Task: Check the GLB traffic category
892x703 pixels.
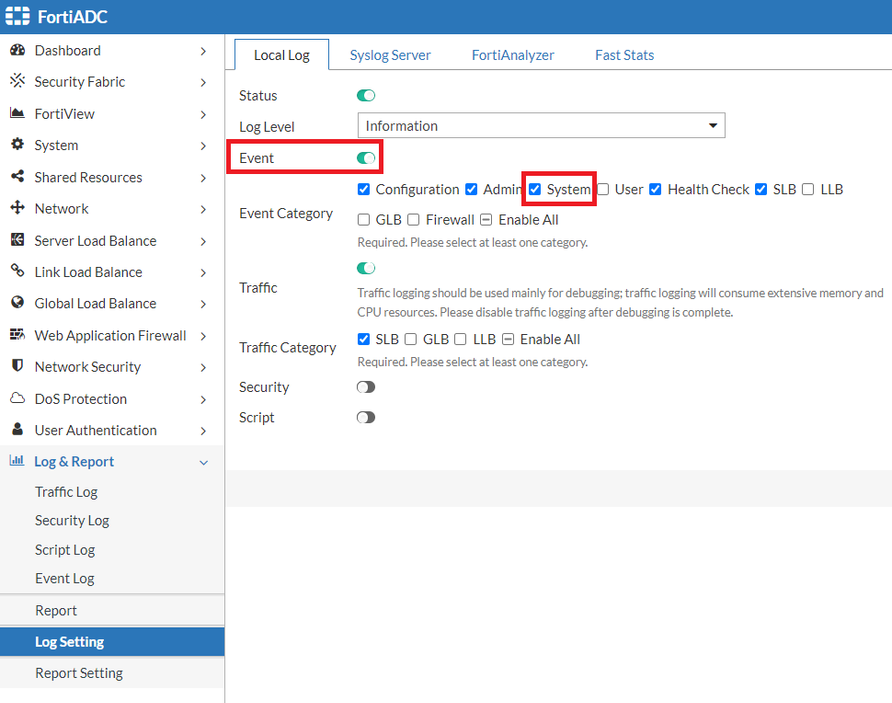Action: tap(410, 339)
